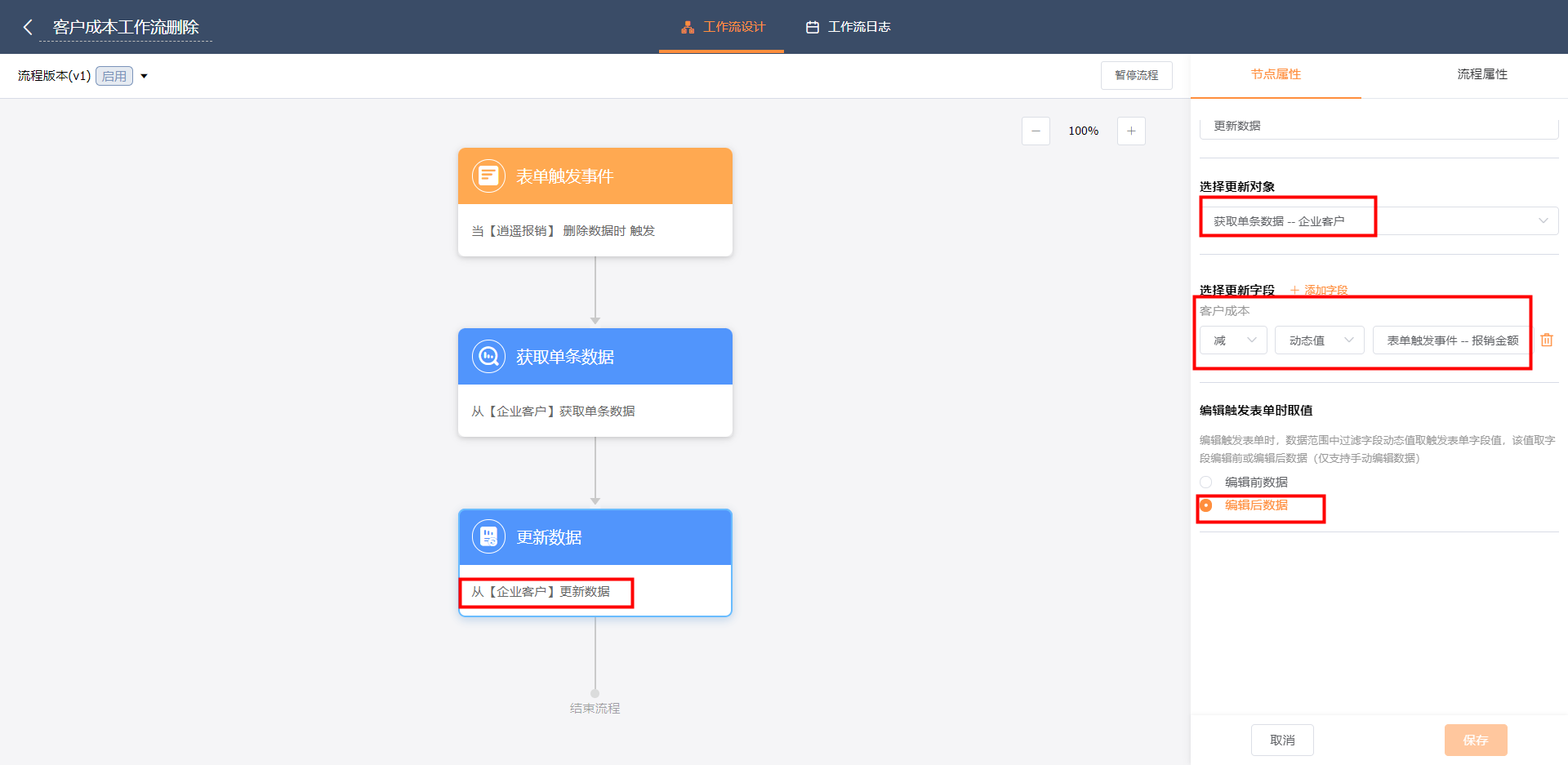Click the 从【企业客户】更新数据 text
The width and height of the screenshot is (1568, 765).
point(541,592)
